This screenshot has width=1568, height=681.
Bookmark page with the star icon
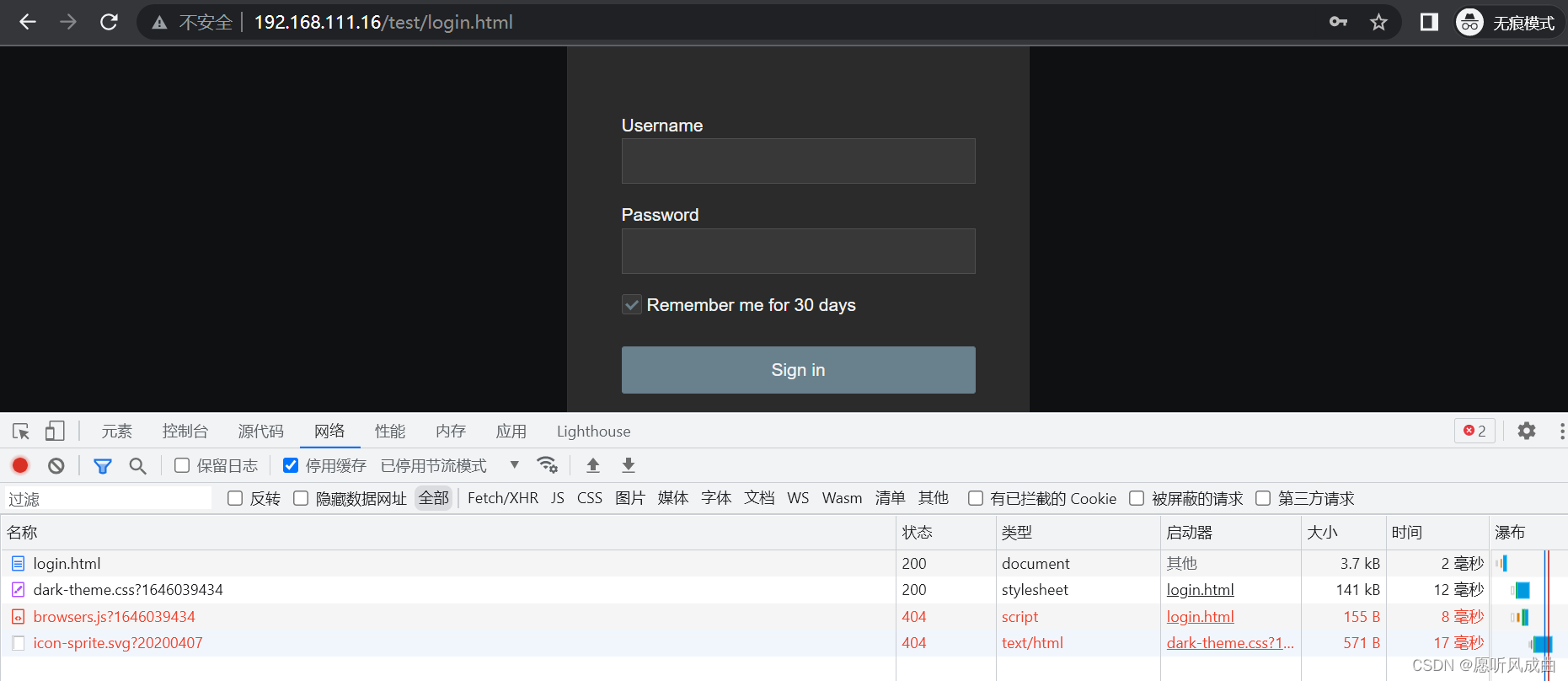point(1378,22)
